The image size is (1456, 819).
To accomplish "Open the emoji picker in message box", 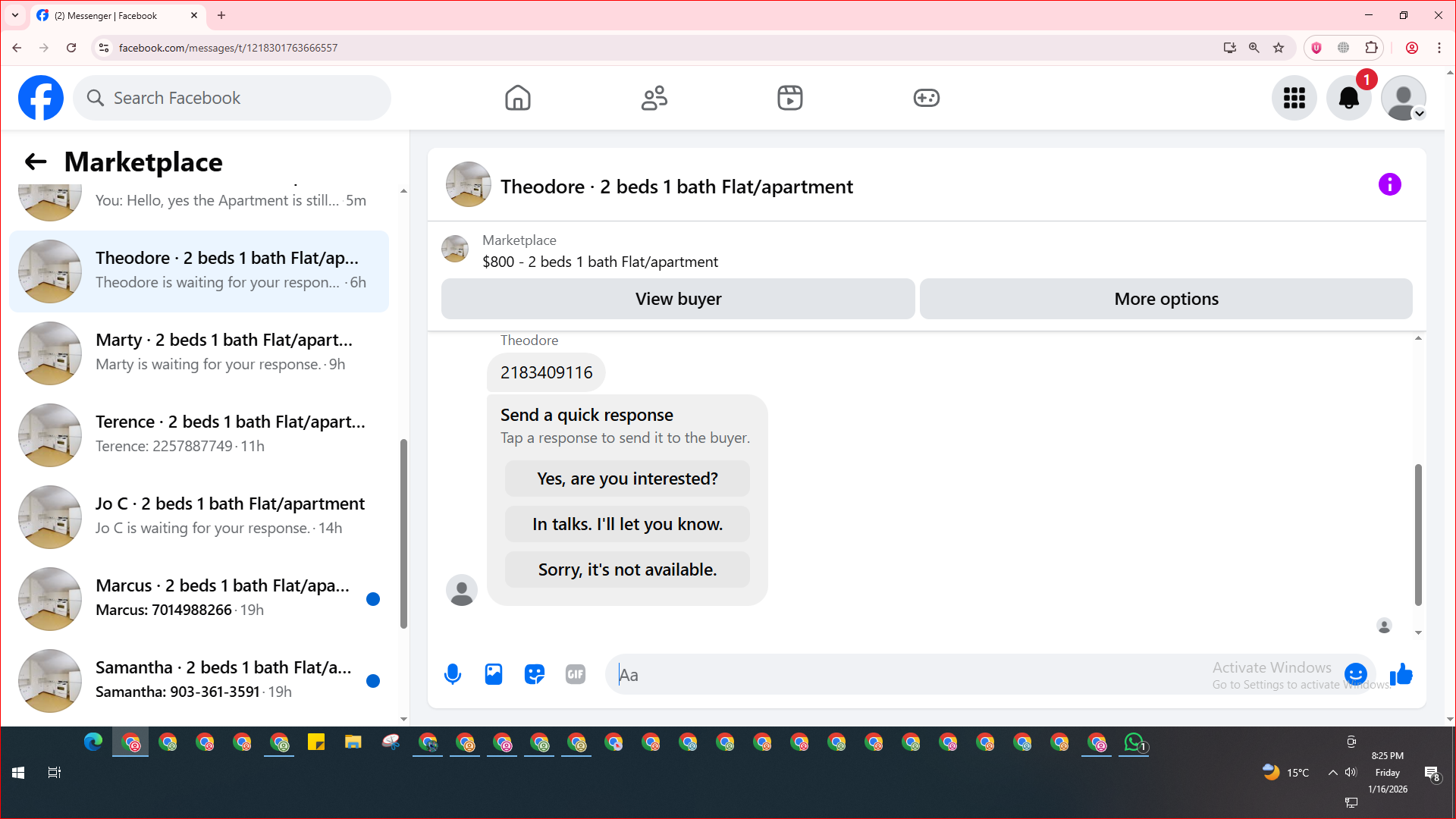I will tap(1355, 673).
